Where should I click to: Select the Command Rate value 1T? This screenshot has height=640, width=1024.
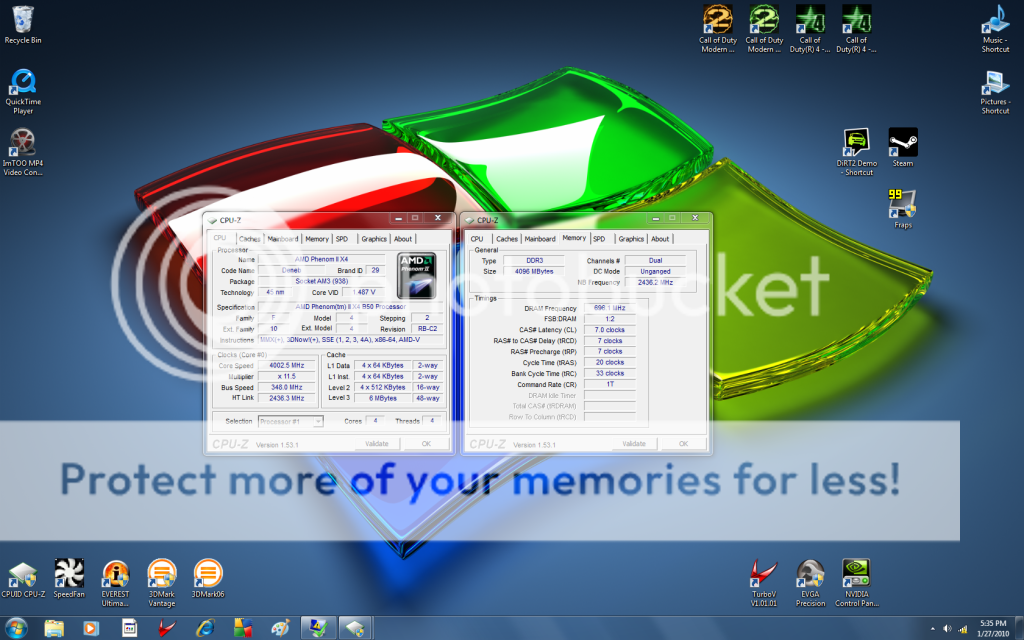click(610, 385)
